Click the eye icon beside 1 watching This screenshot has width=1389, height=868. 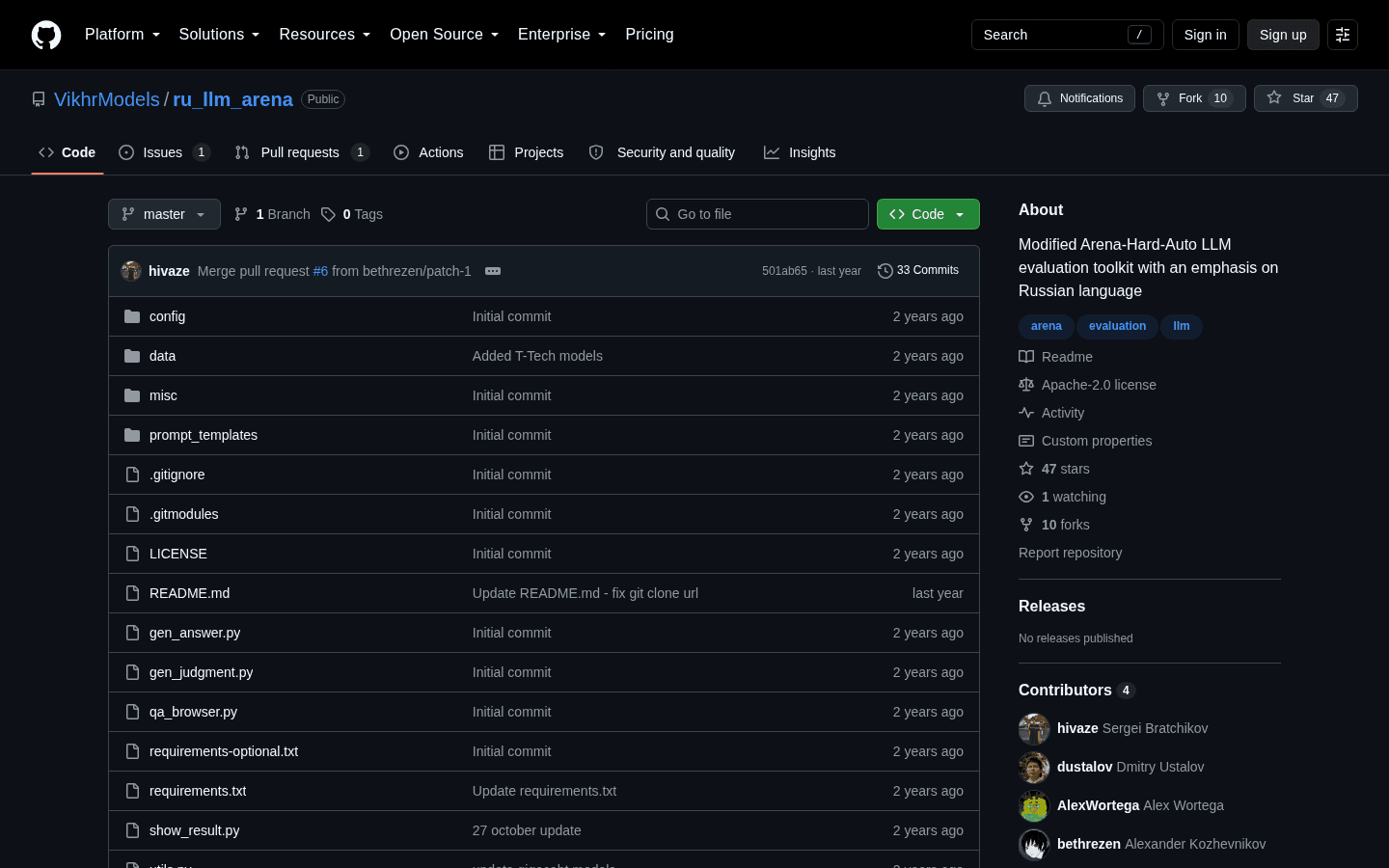1026,497
